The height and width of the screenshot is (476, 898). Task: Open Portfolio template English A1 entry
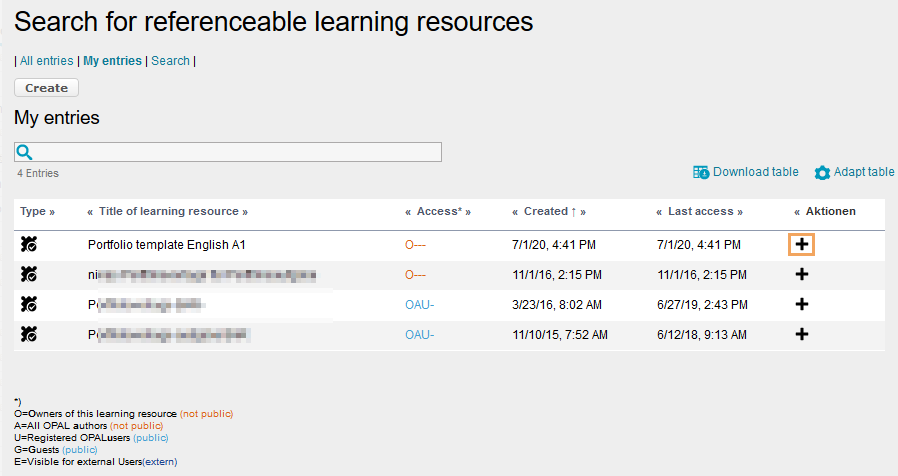tap(166, 244)
